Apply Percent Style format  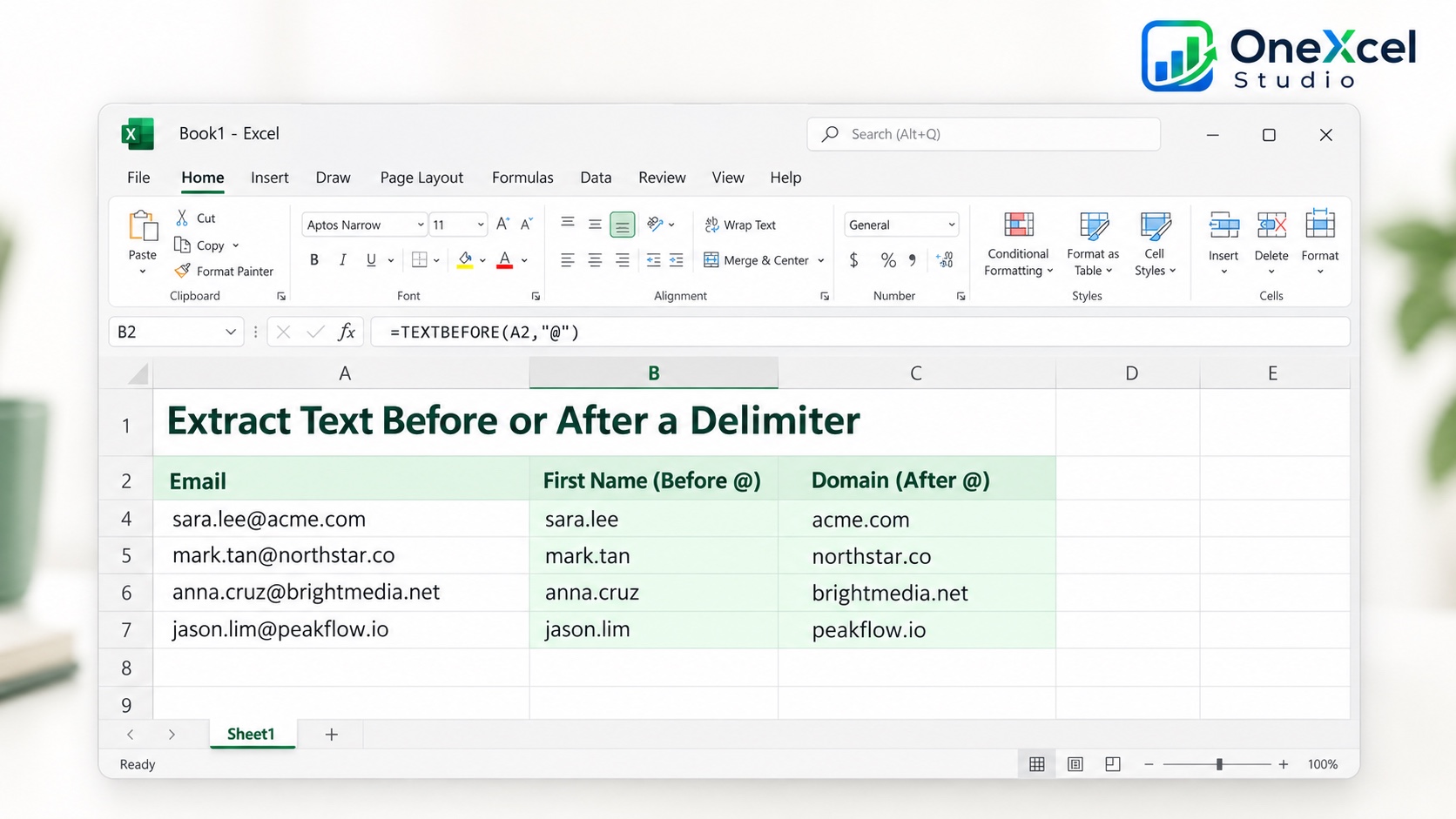click(x=888, y=259)
